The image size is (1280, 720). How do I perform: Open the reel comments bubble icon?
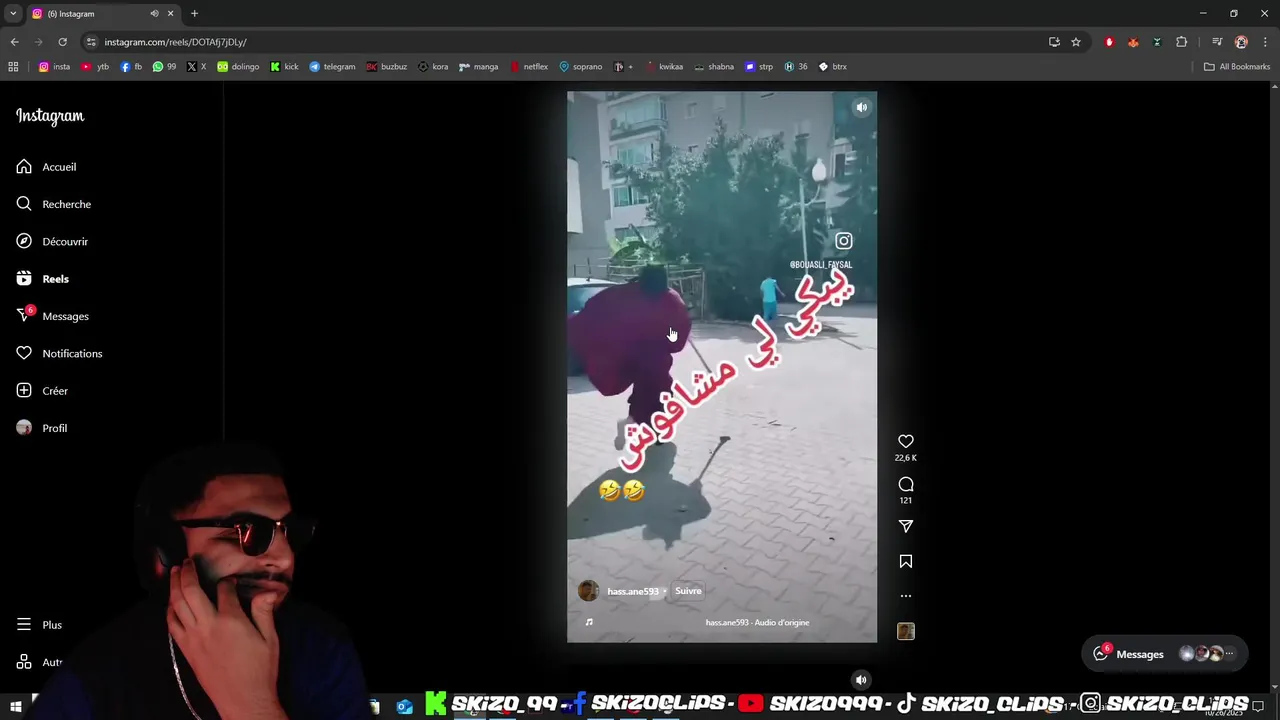click(906, 484)
